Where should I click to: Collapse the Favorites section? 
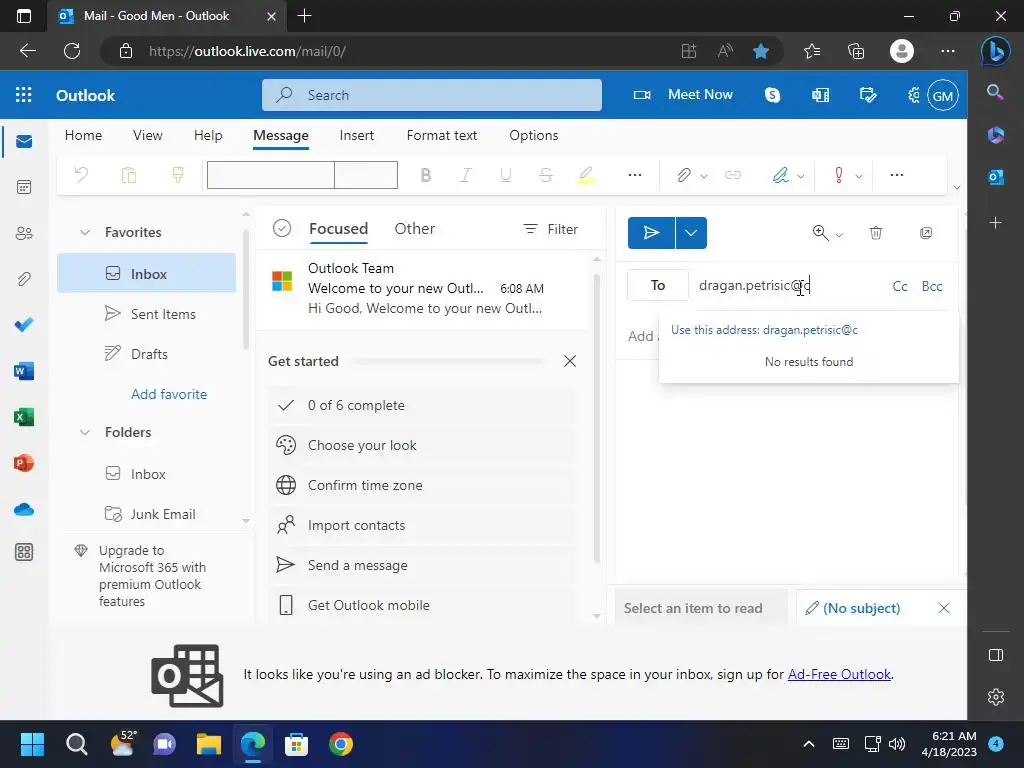point(85,232)
